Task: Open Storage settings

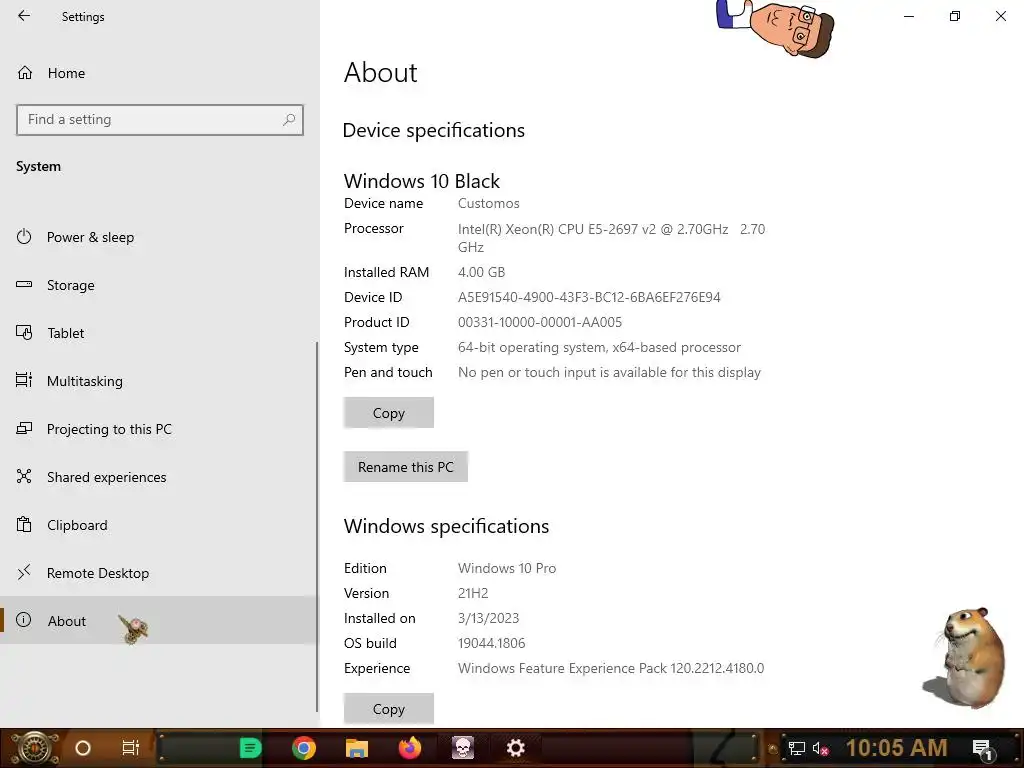Action: point(159,285)
